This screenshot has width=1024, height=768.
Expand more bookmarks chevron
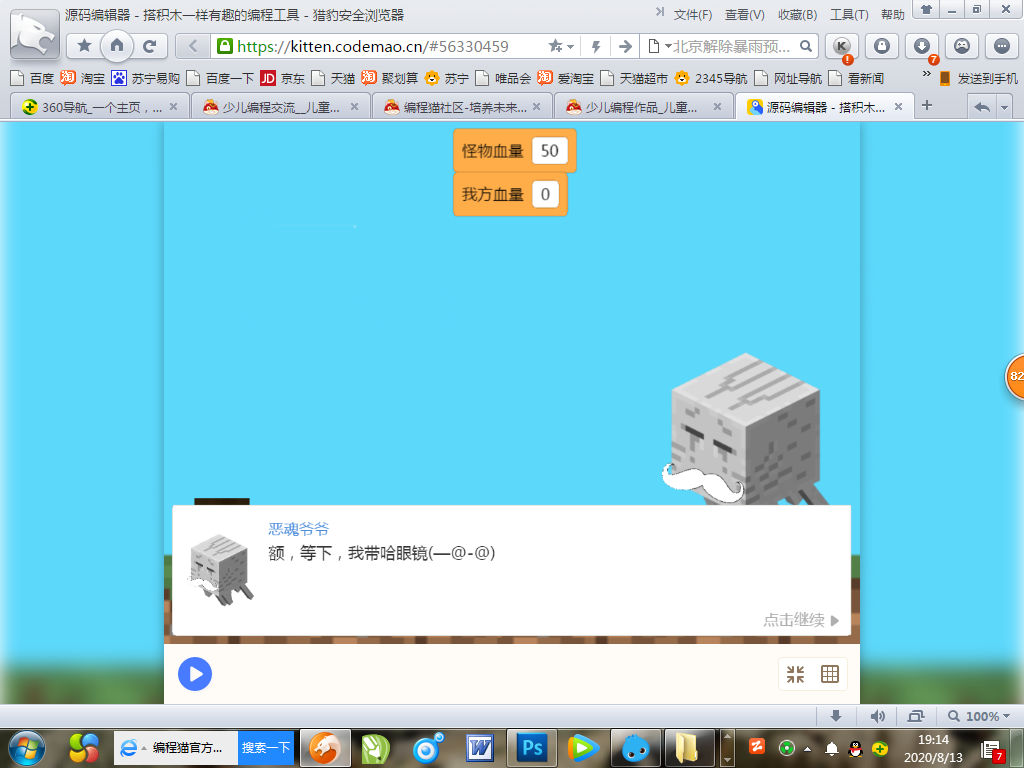[x=927, y=74]
